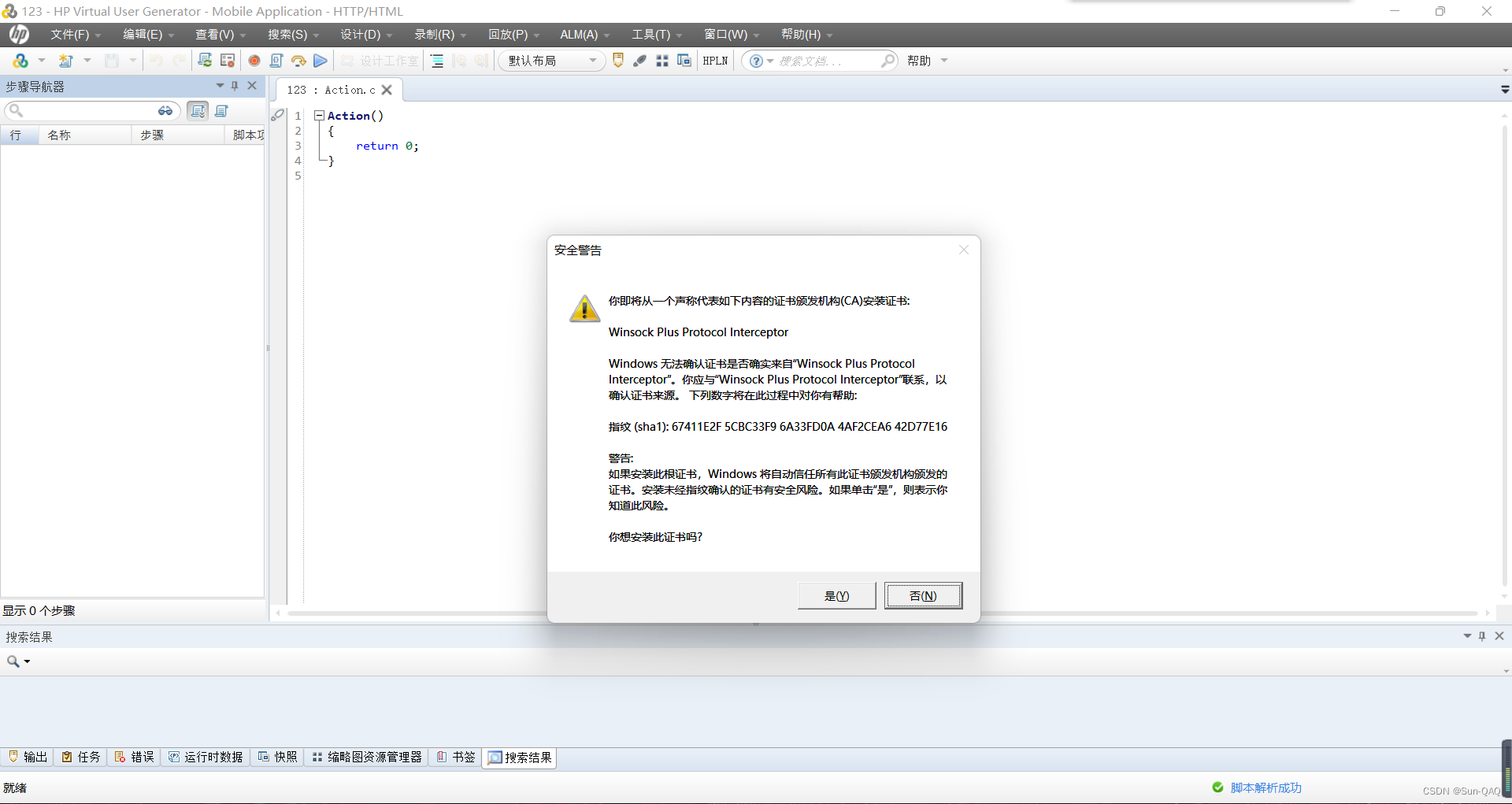The height and width of the screenshot is (804, 1512).
Task: Click the pen/edit tool icon in toolbar
Action: [x=640, y=61]
